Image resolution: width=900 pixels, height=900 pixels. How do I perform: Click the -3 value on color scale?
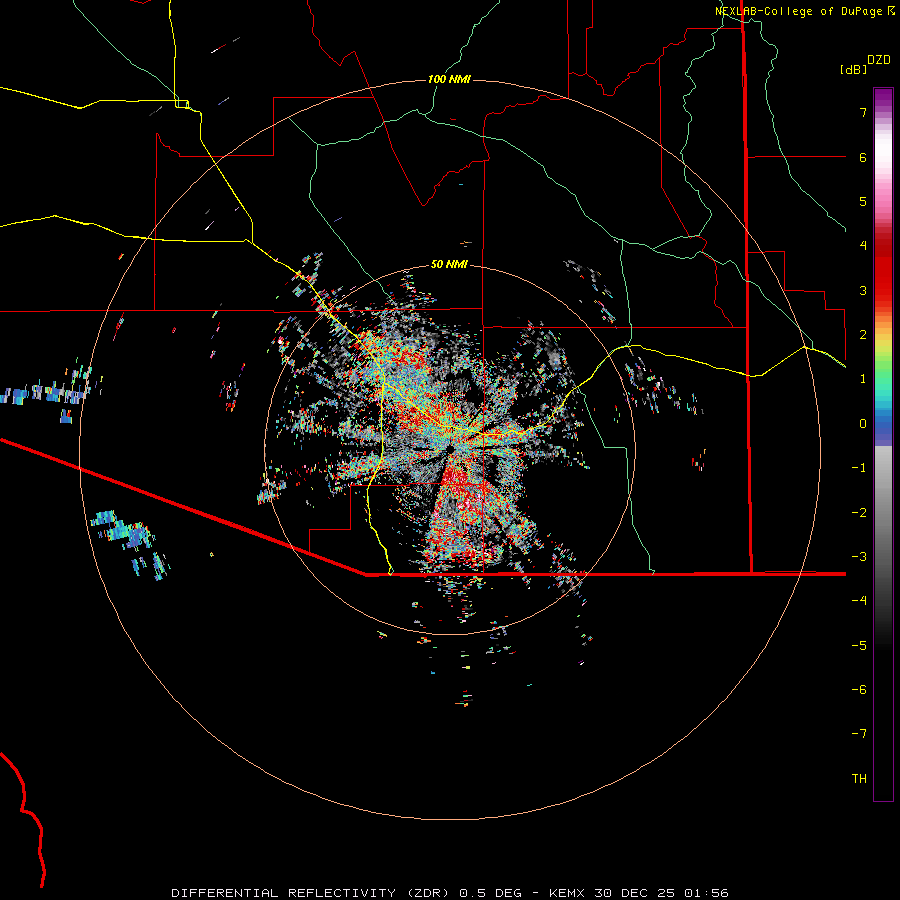coord(859,557)
